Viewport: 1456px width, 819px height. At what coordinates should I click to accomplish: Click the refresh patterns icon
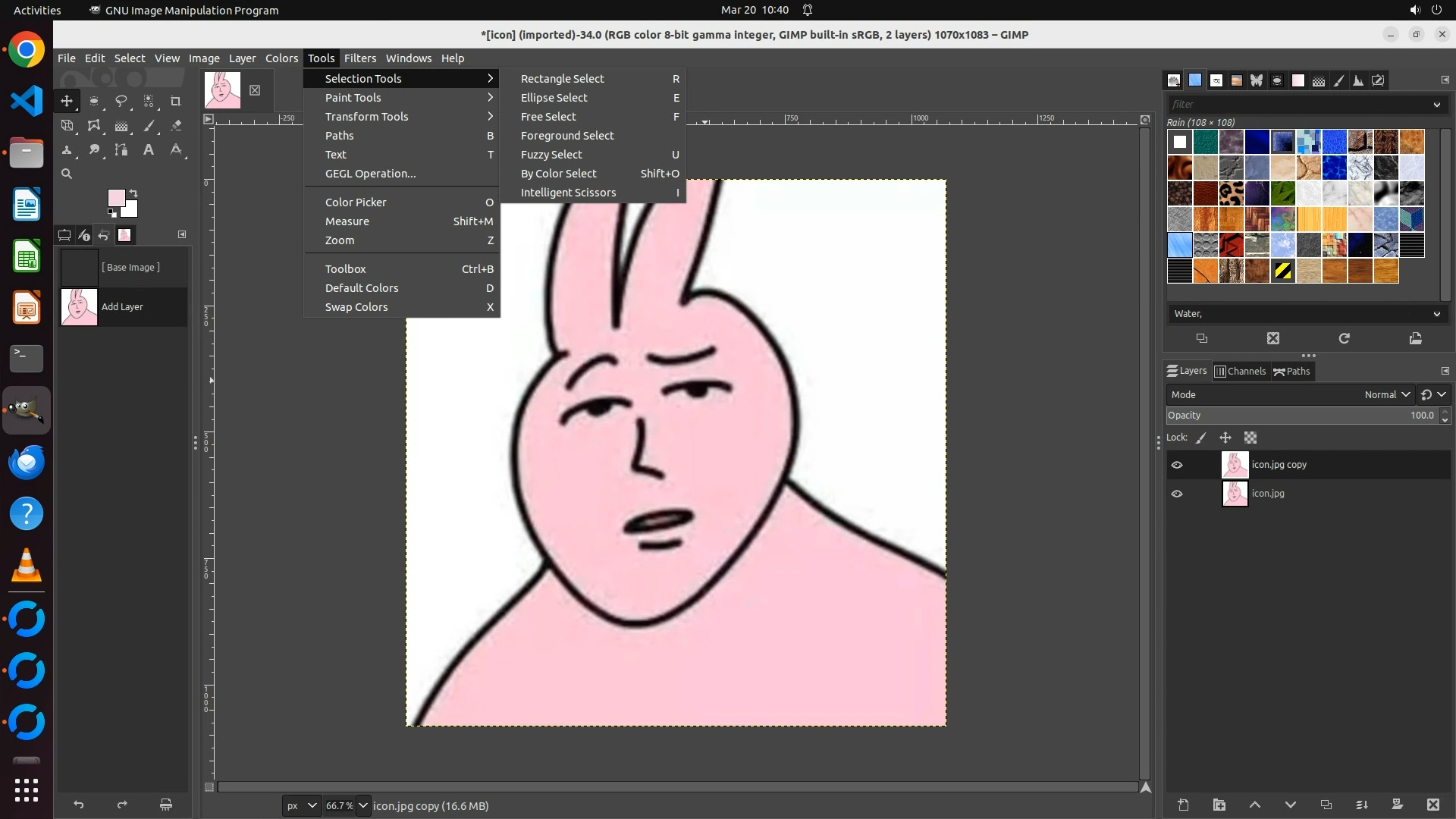click(x=1344, y=338)
